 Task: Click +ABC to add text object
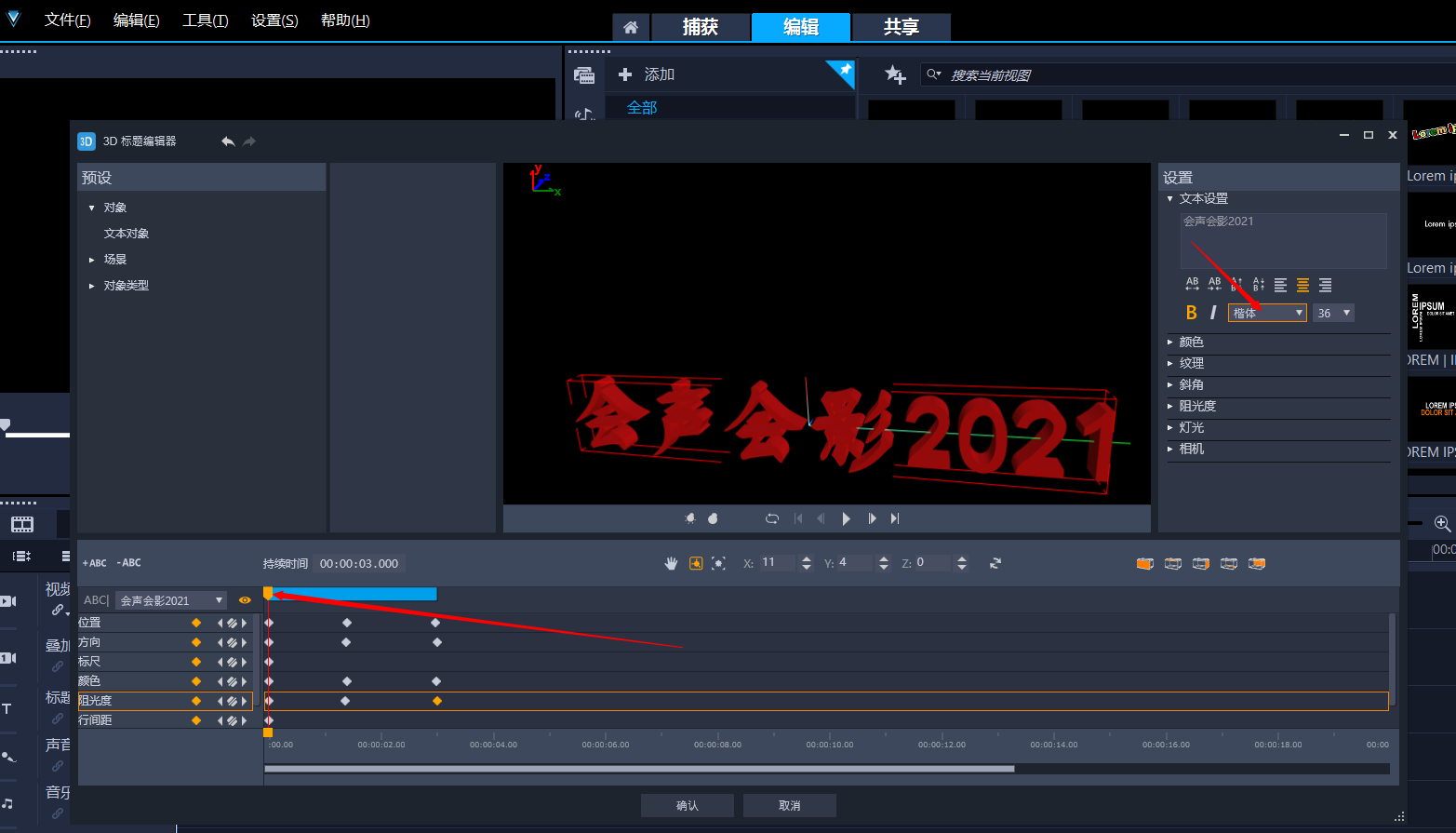(x=94, y=563)
